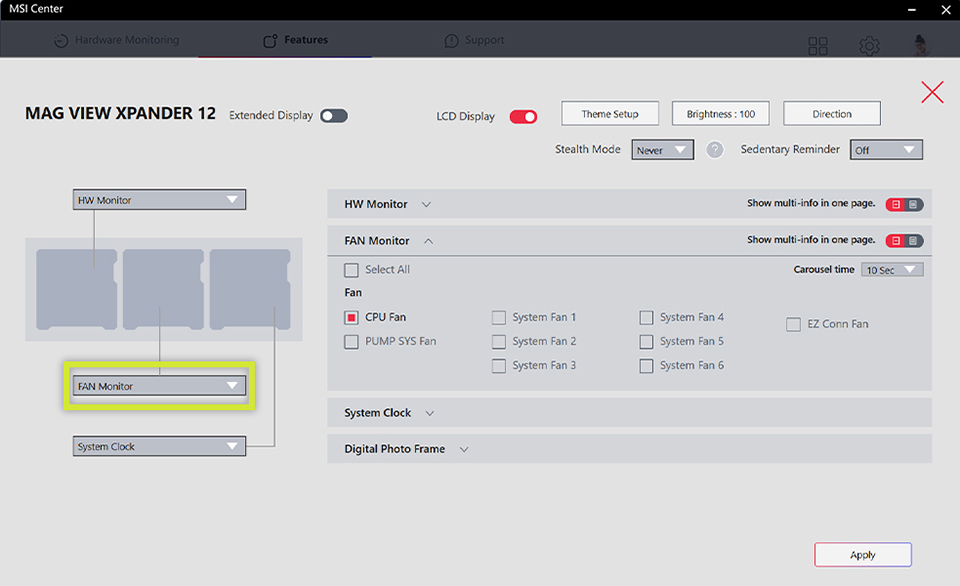Select the right display screen preview
Viewport: 960px width, 586px height.
pos(250,289)
